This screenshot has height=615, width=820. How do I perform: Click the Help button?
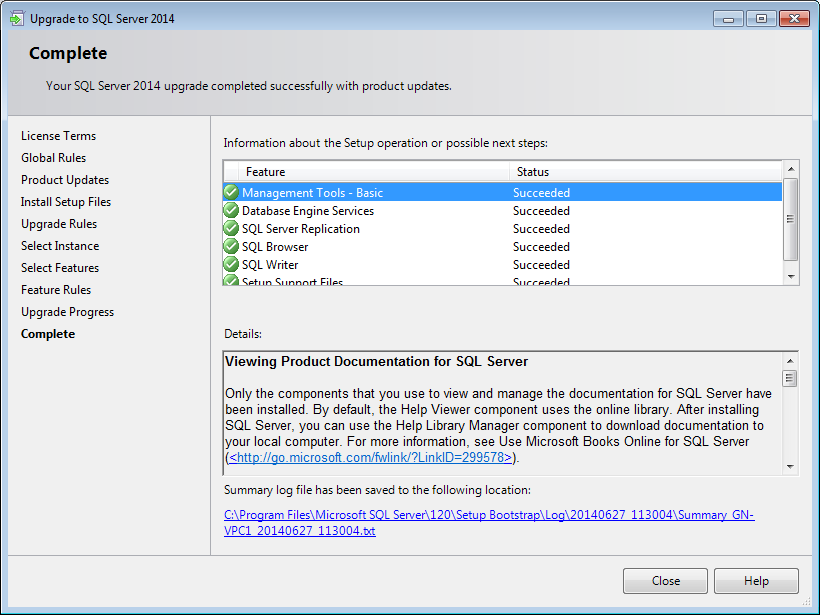[756, 581]
